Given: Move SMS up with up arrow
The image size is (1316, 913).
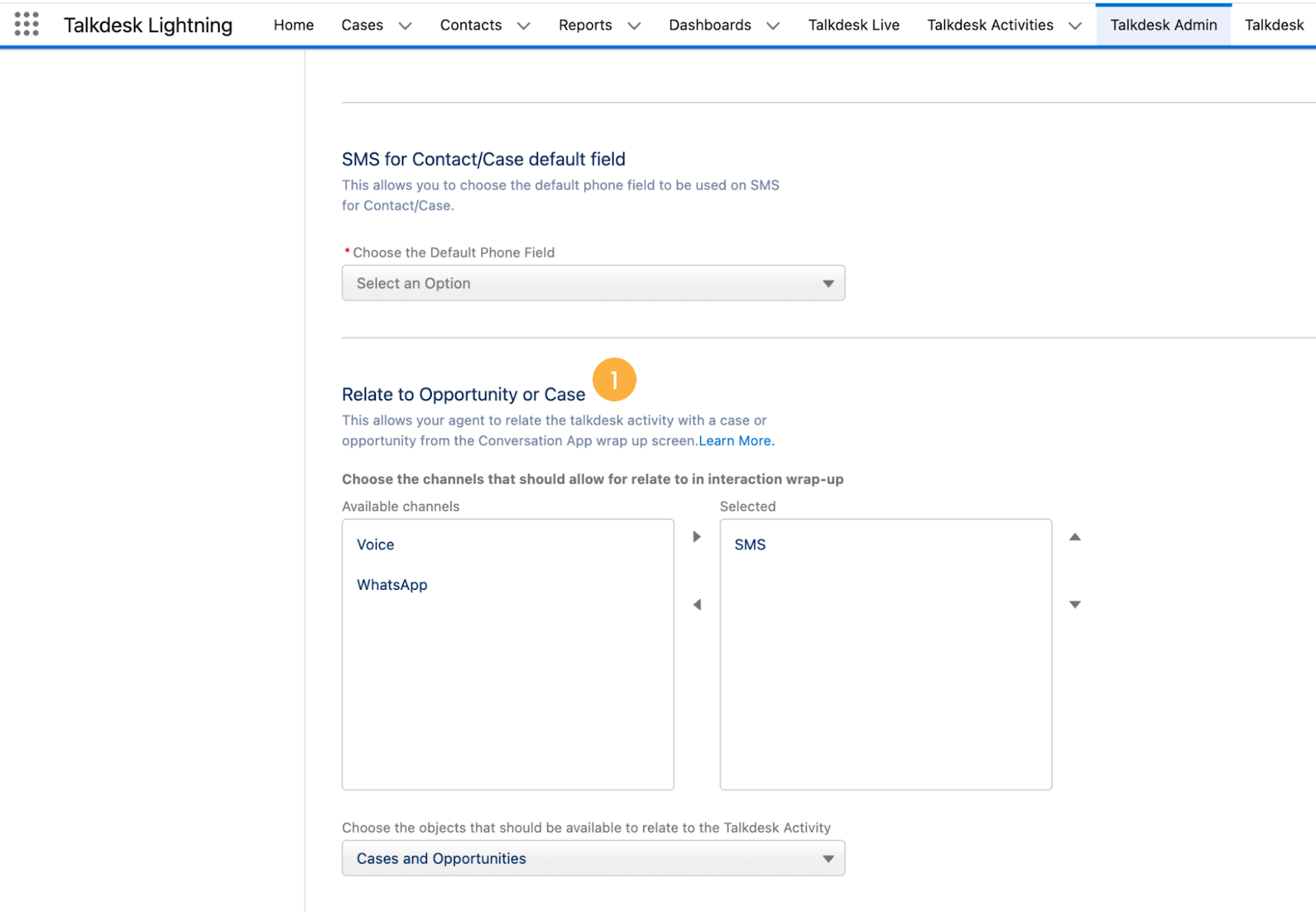Looking at the screenshot, I should pyautogui.click(x=1075, y=536).
